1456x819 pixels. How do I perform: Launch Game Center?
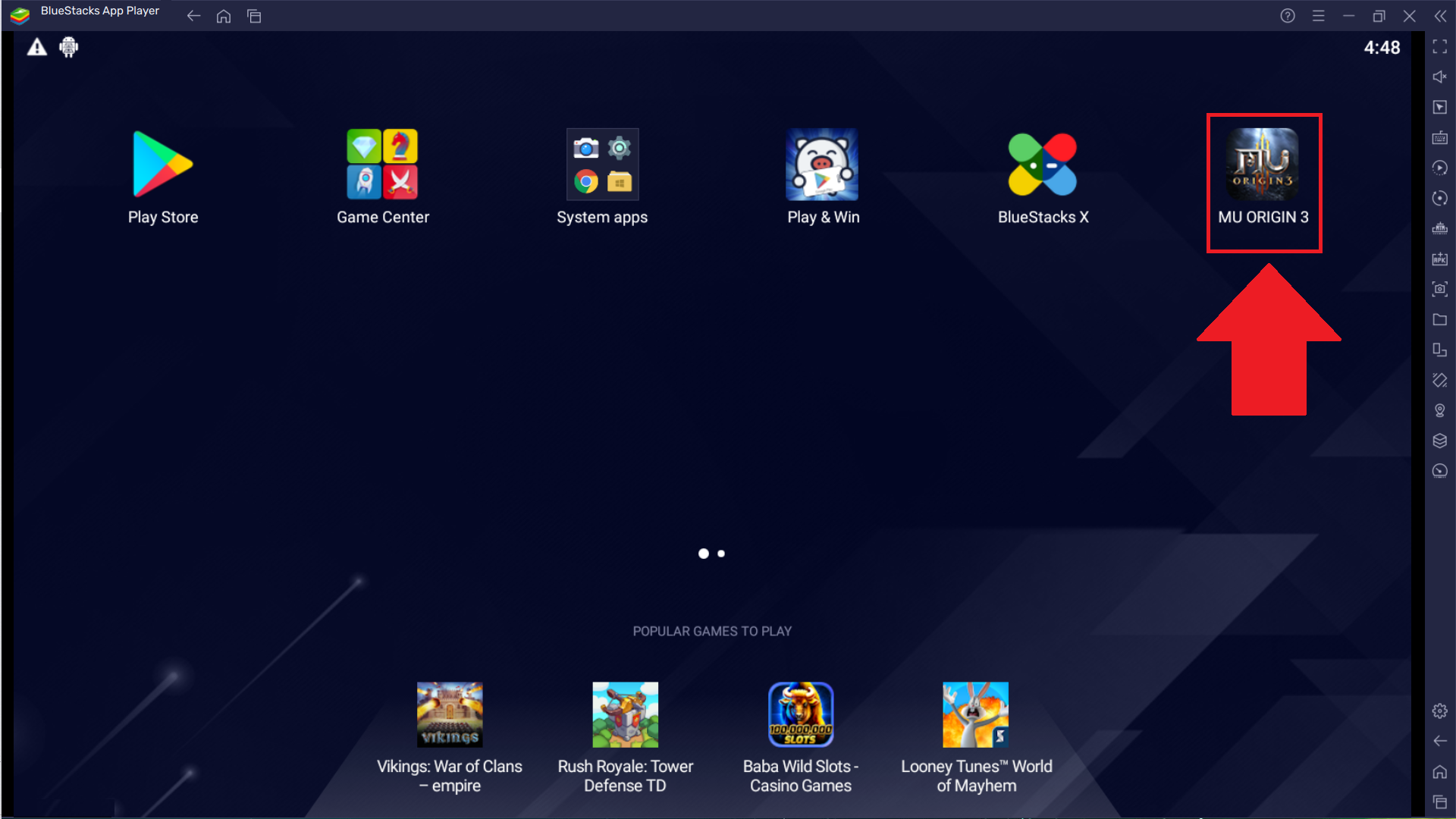383,165
